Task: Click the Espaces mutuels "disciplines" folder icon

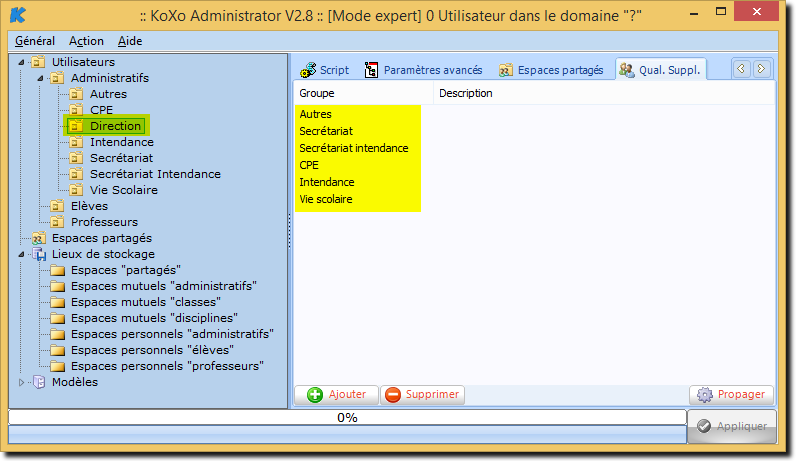Action: click(57, 318)
